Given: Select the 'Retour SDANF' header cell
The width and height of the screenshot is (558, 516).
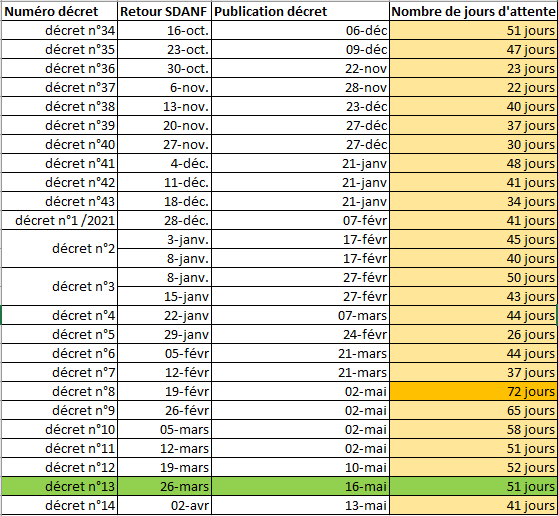Looking at the screenshot, I should (x=164, y=11).
